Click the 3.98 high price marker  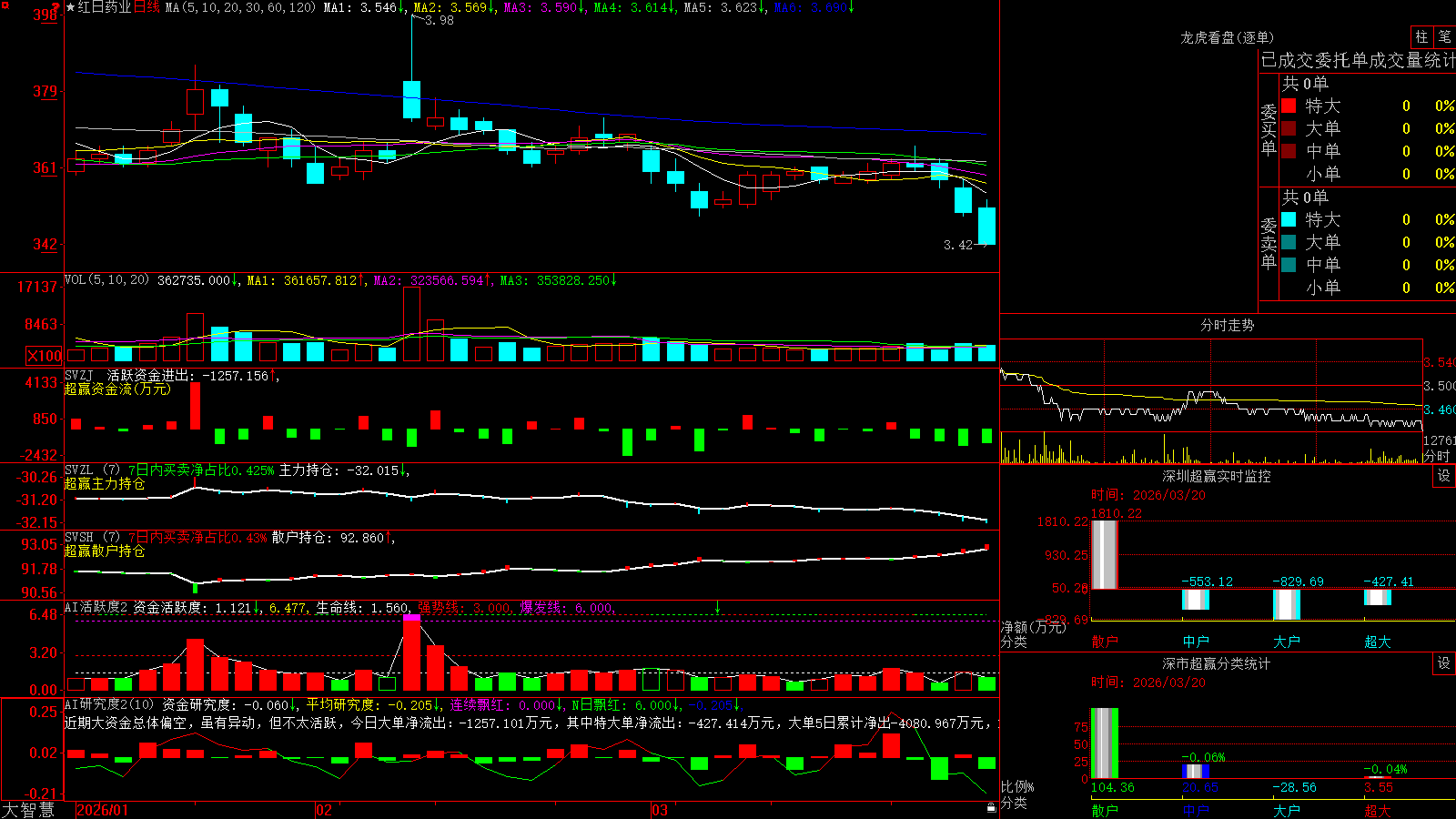pos(439,20)
